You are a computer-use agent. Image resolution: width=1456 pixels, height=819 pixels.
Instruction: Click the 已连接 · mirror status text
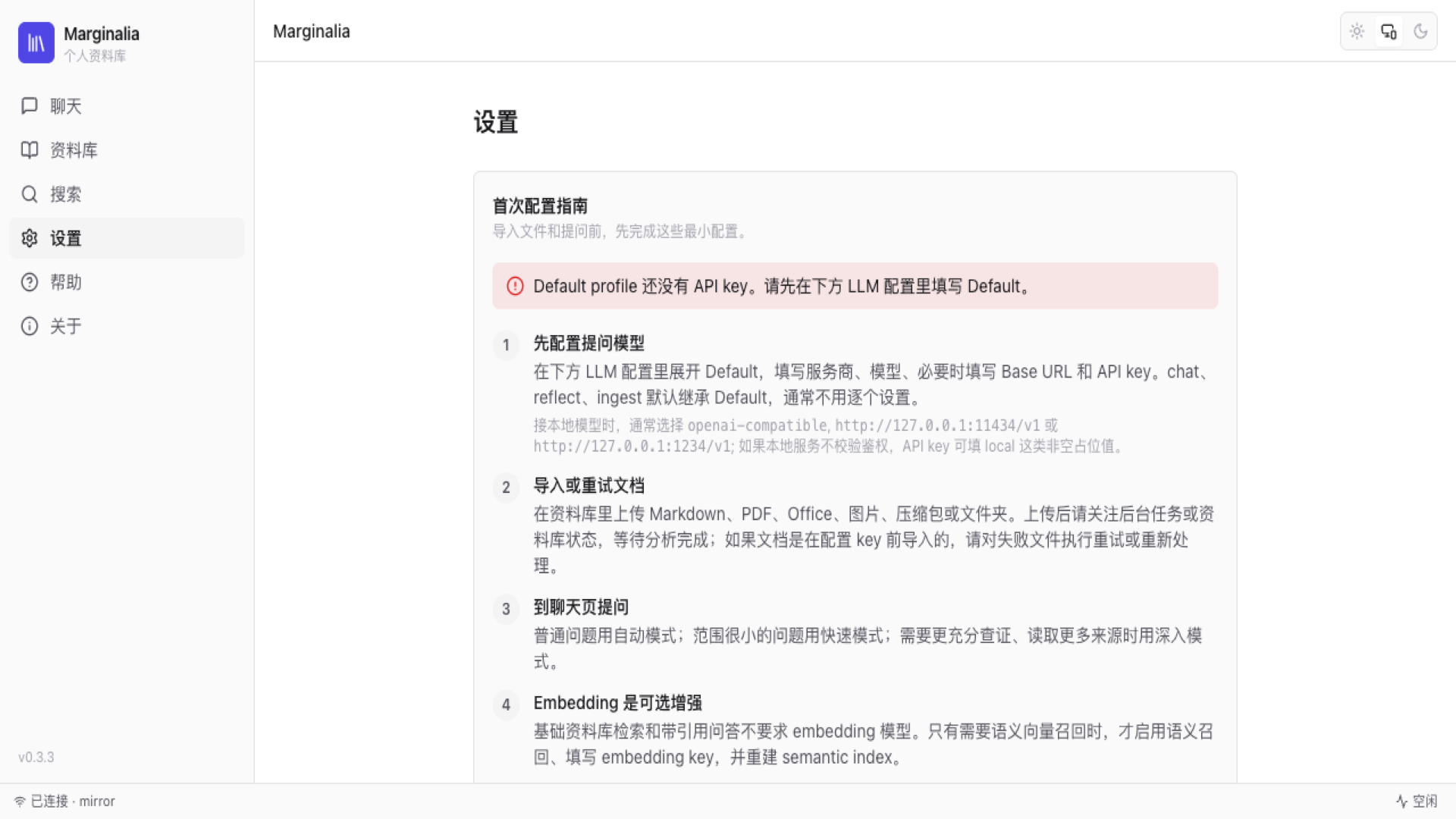(73, 802)
